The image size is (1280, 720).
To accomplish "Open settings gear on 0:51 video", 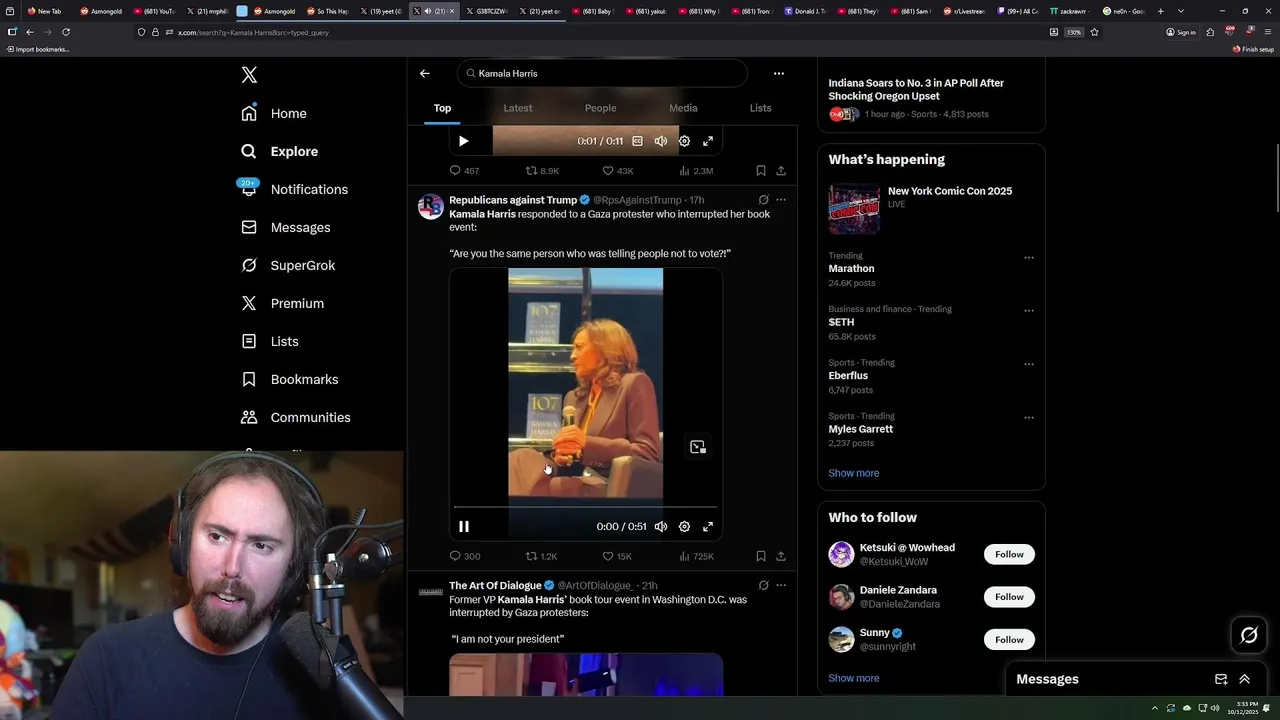I will pyautogui.click(x=684, y=527).
